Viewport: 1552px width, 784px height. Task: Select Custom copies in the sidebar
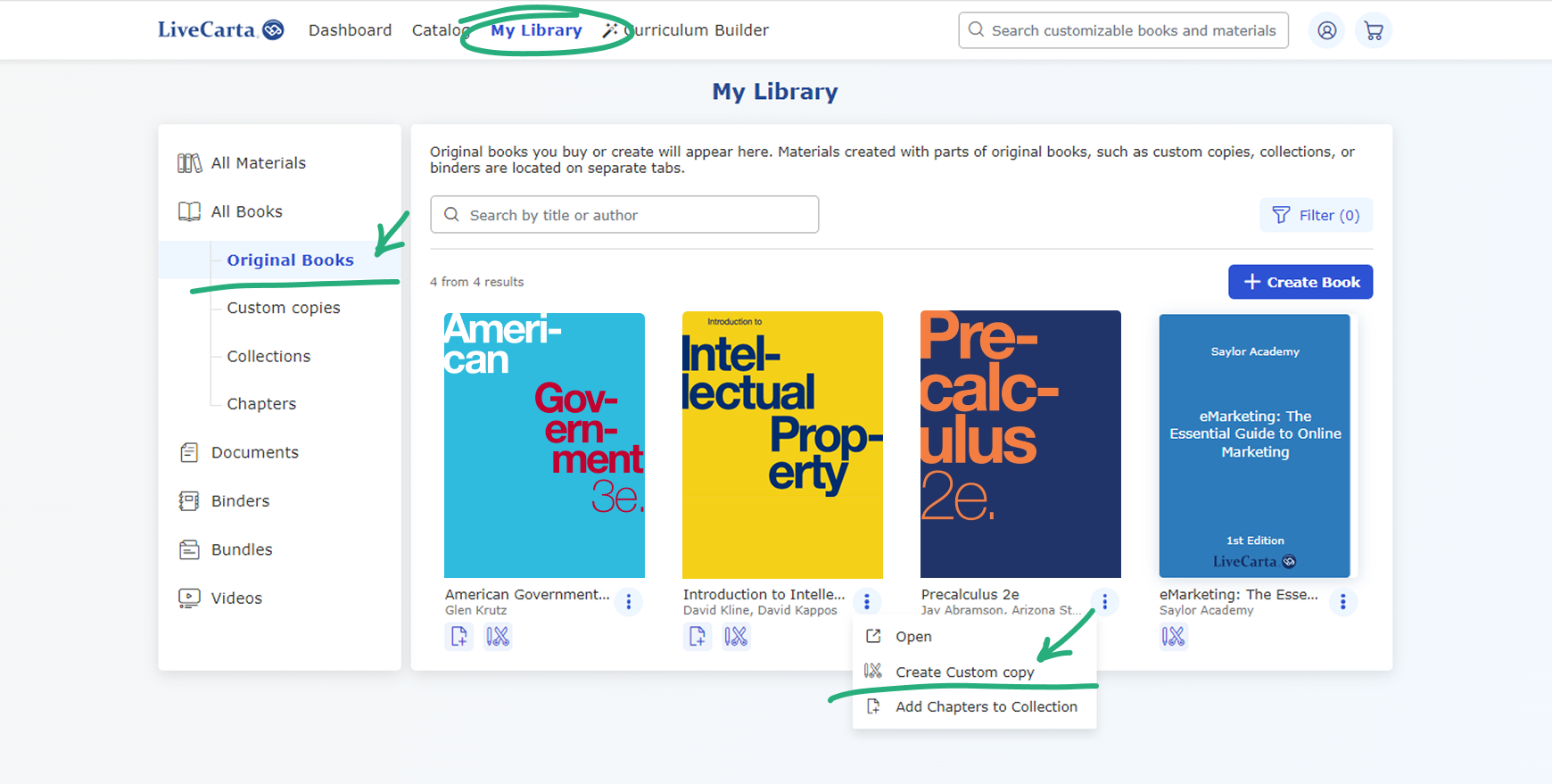point(284,308)
